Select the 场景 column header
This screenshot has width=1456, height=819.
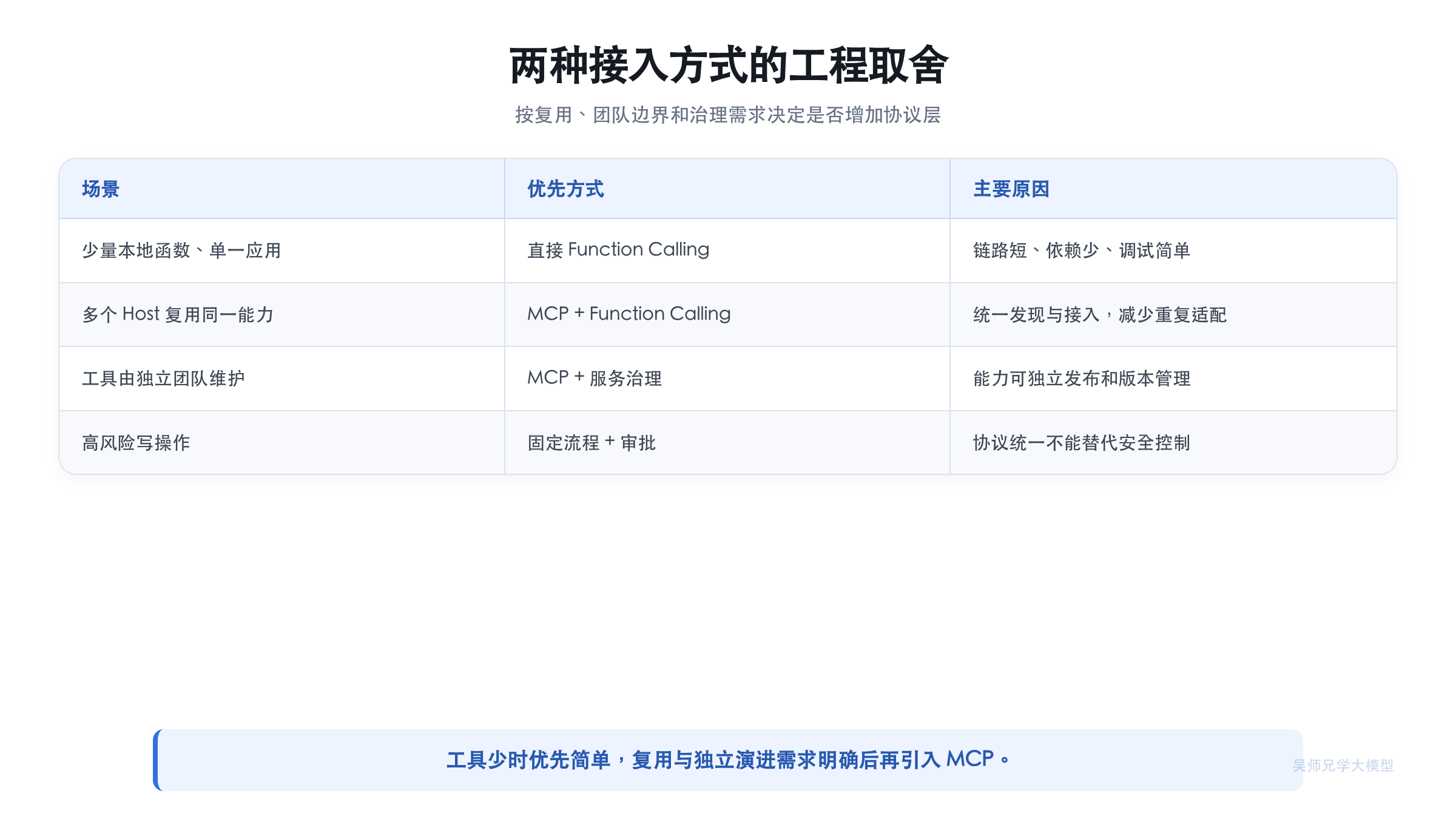point(282,189)
